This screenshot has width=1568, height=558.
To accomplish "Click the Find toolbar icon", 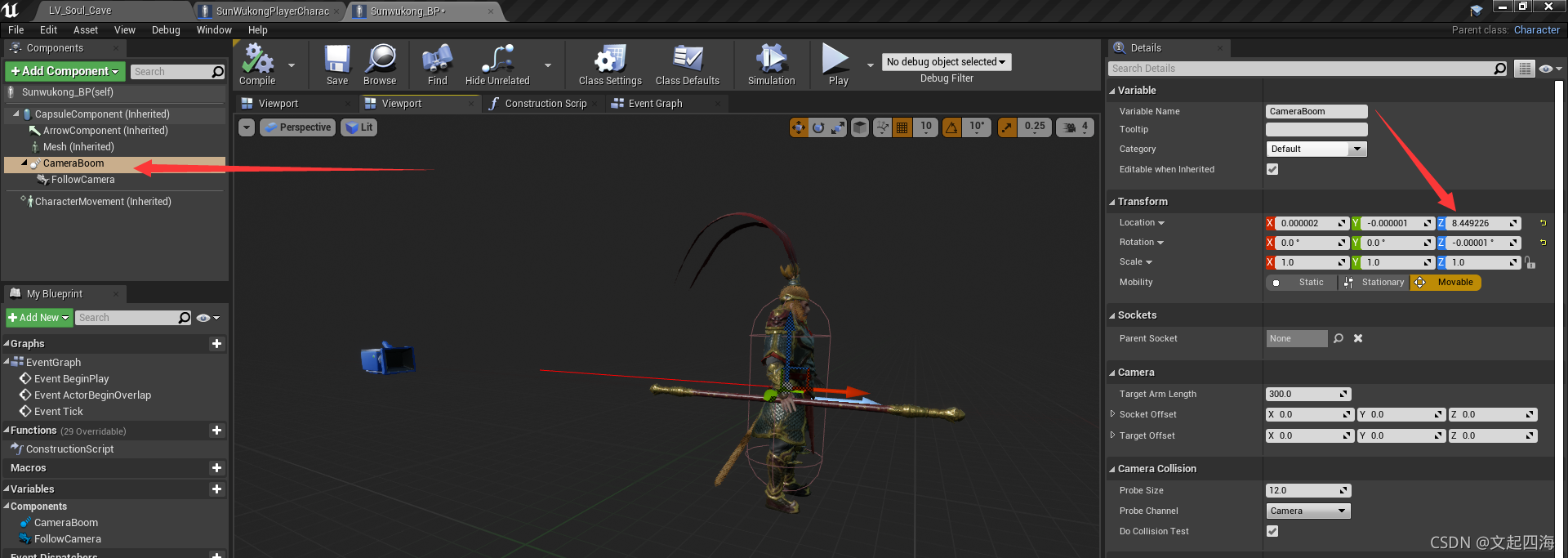I will [x=438, y=65].
